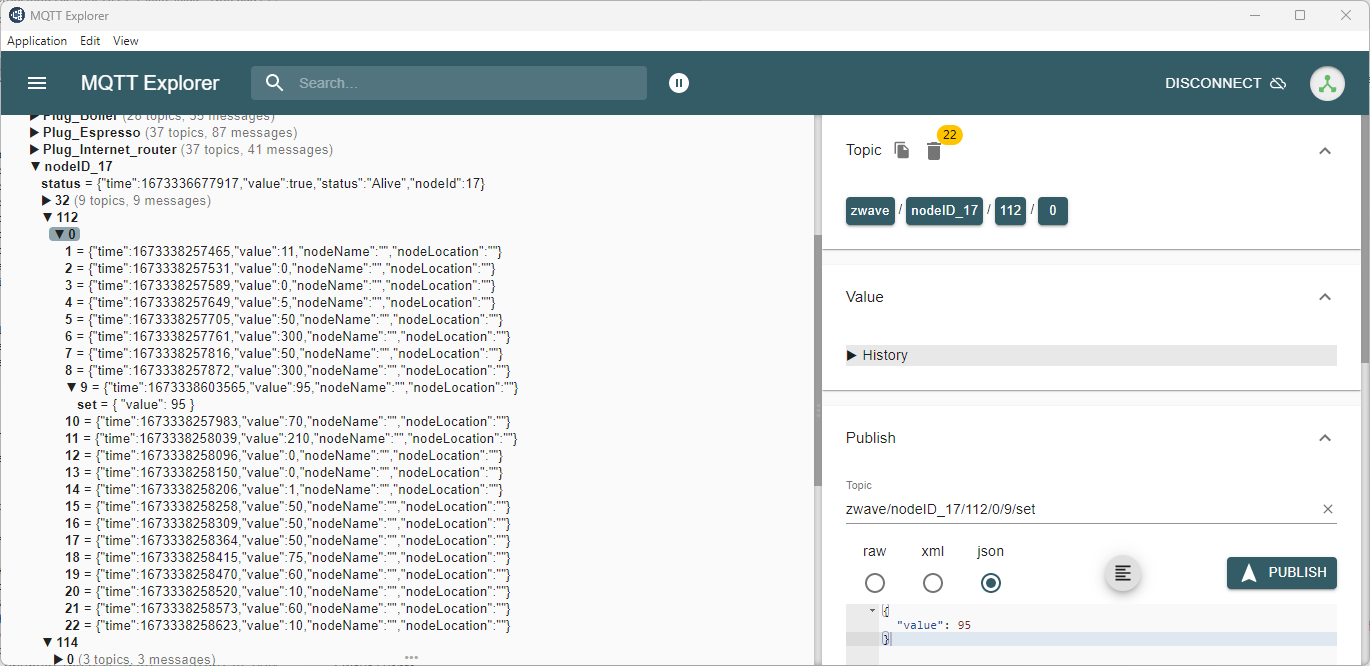
Task: Select the json payload format
Action: coord(991,583)
